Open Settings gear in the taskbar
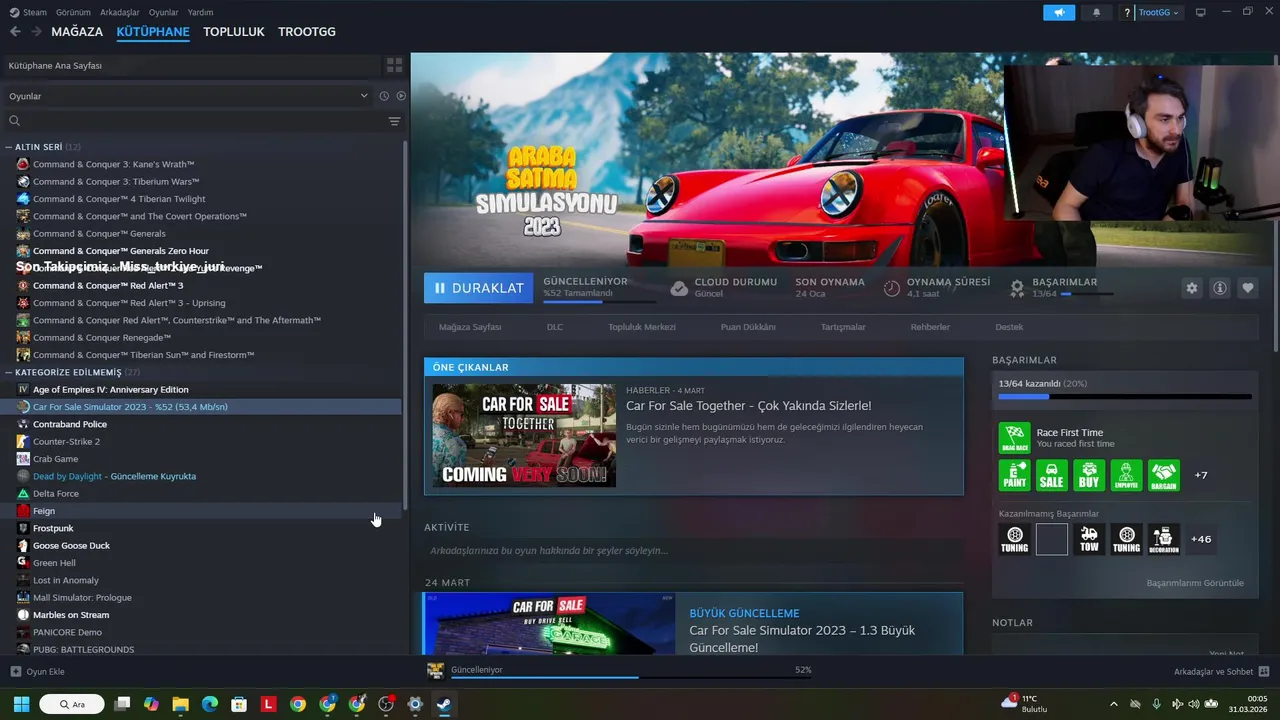1280x720 pixels. (x=415, y=704)
